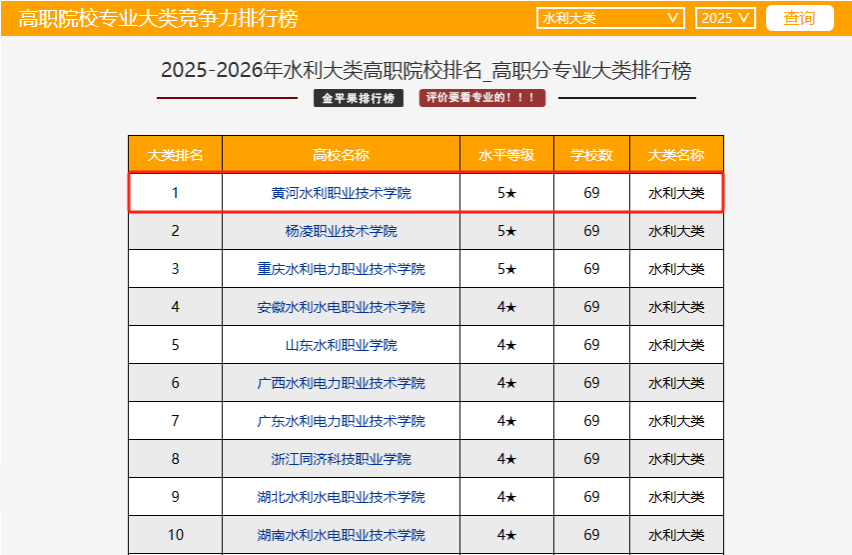Click the 金平果排行榜 badge
The image size is (852, 555).
[x=358, y=98]
